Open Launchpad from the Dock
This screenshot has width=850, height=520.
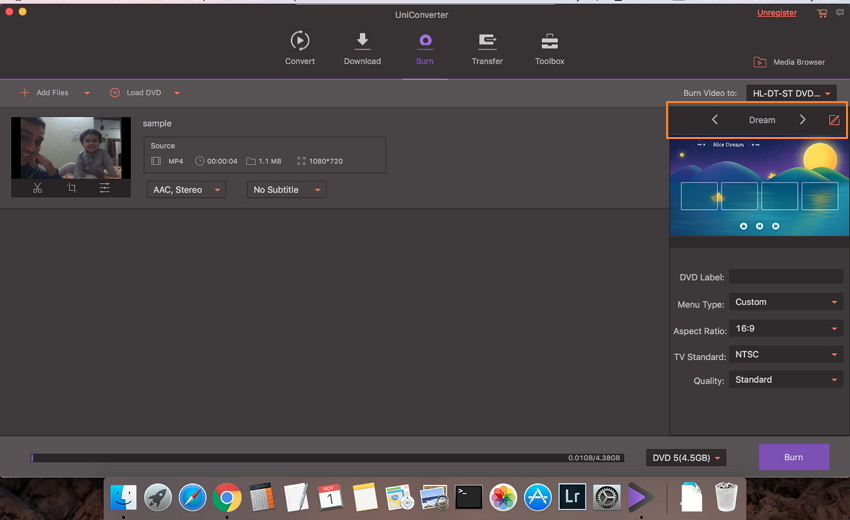click(158, 497)
